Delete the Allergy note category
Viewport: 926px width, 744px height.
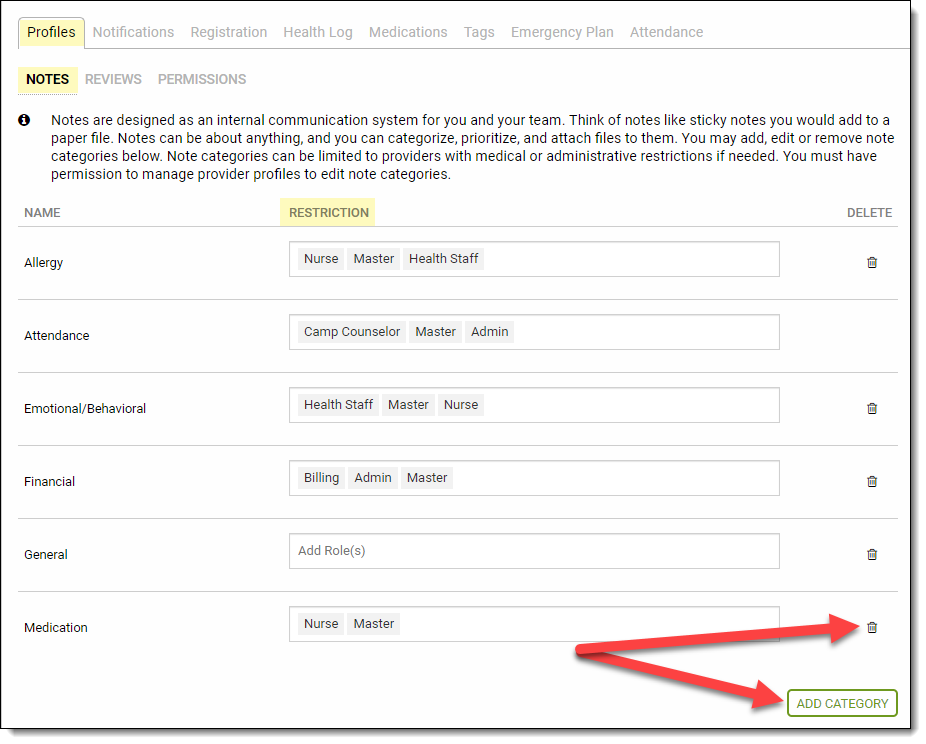coord(872,262)
